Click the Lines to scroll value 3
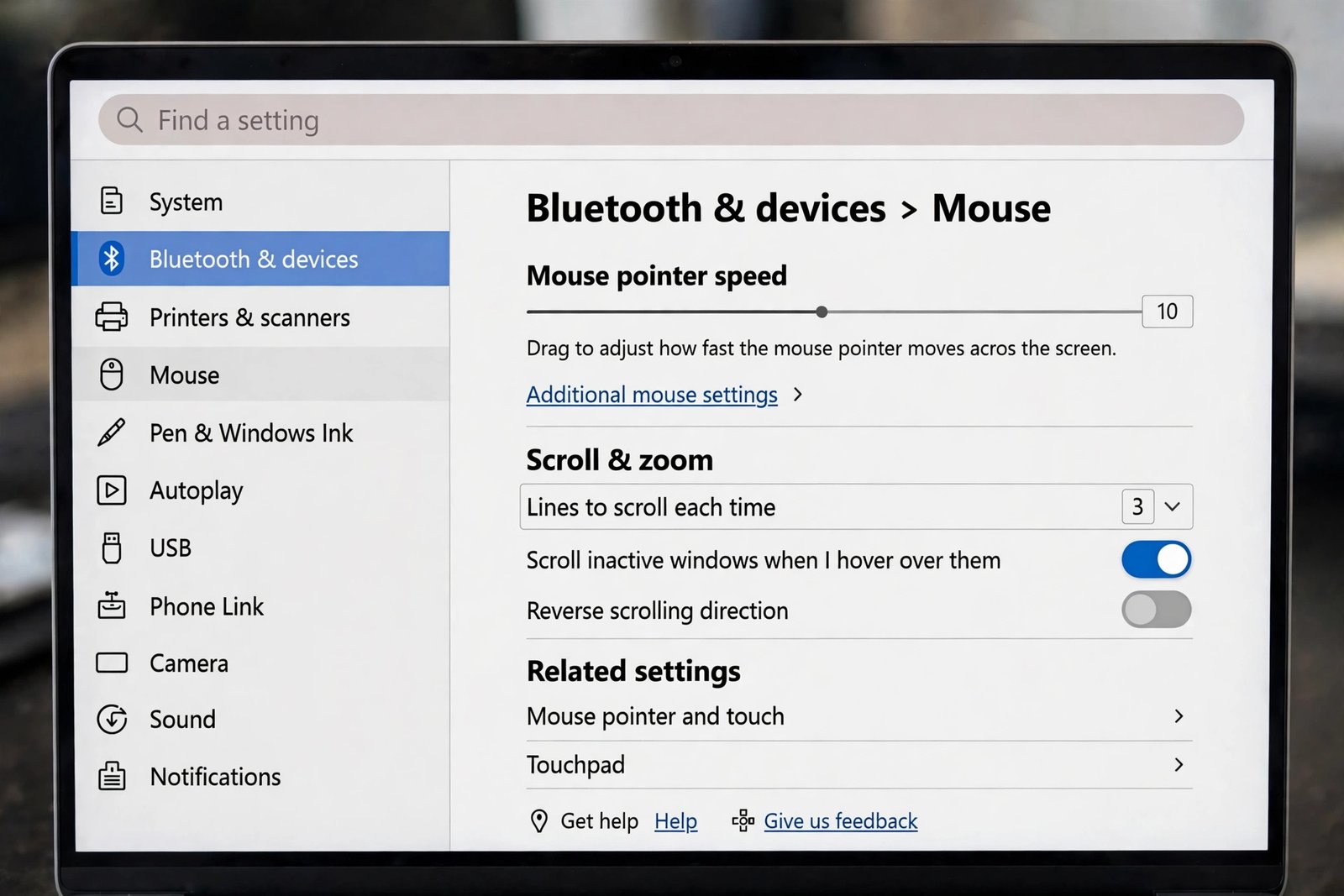This screenshot has width=1344, height=896. pos(1137,506)
